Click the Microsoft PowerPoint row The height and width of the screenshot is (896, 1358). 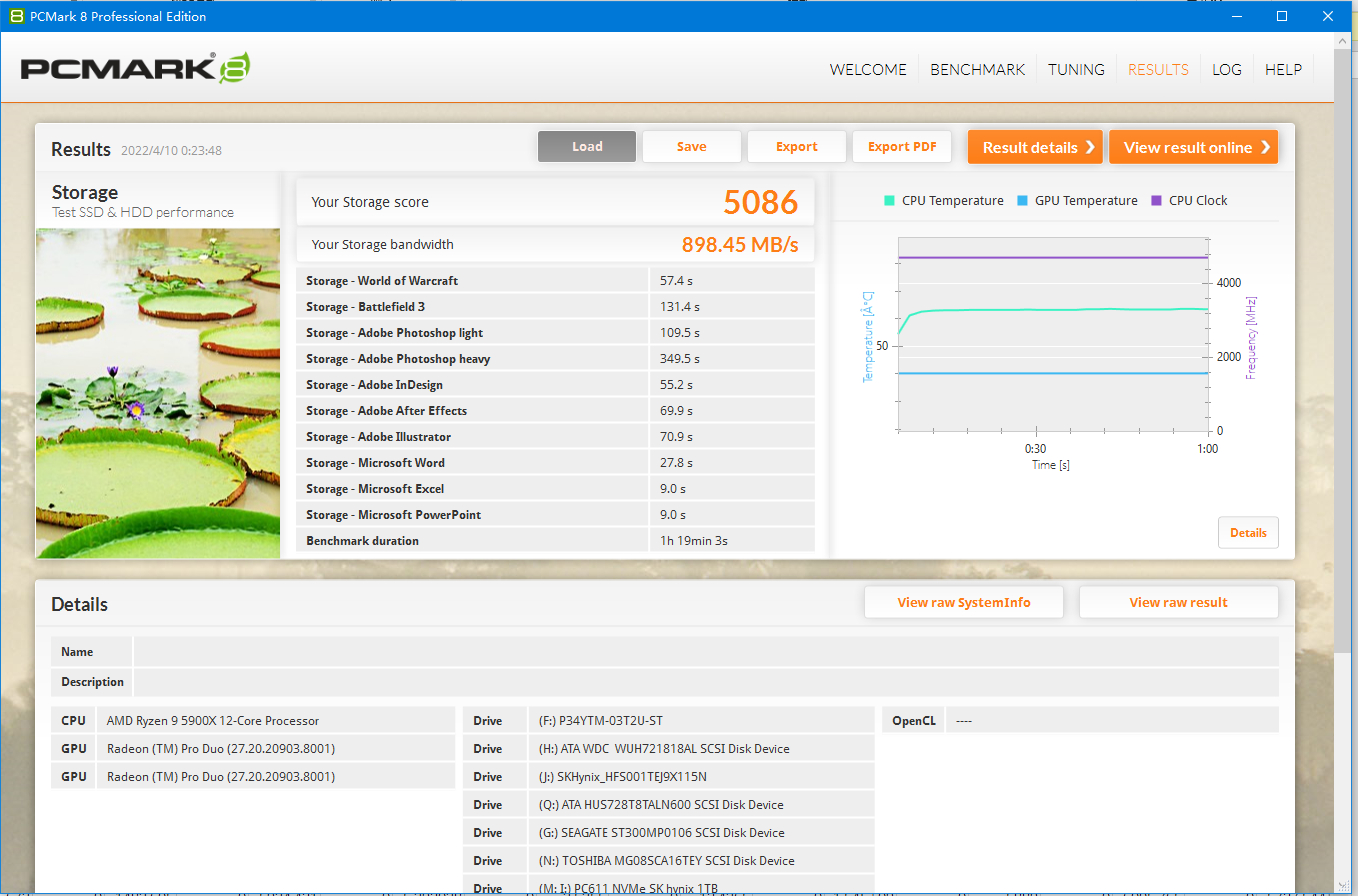[x=556, y=515]
